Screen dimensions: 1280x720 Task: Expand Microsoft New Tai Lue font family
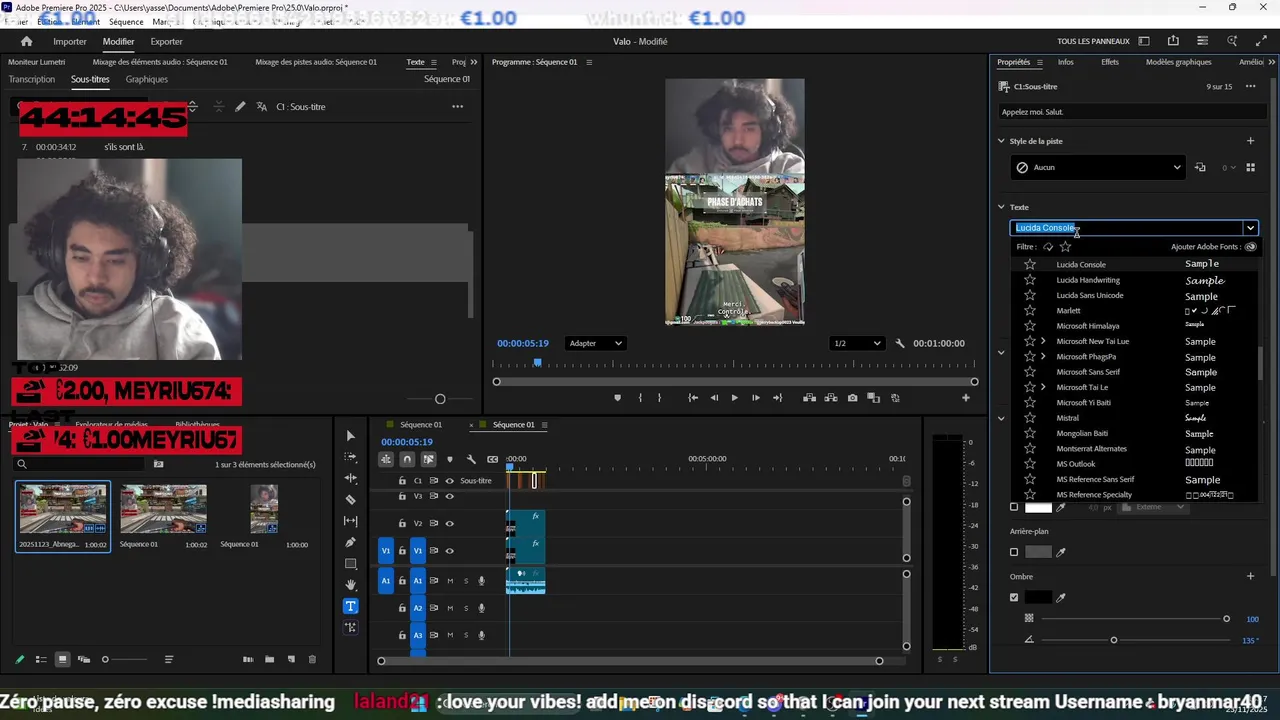1043,341
